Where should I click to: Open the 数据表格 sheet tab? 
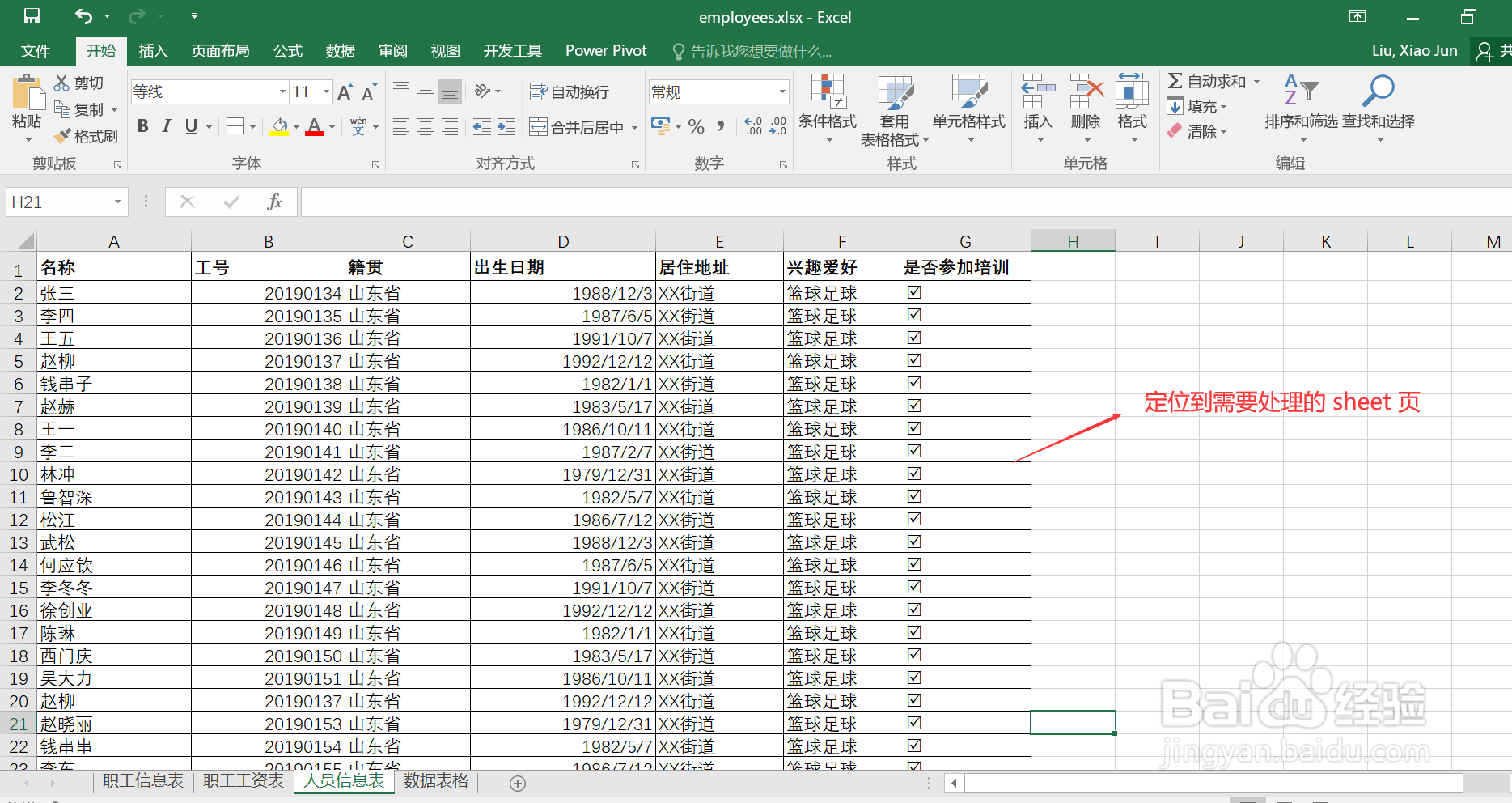click(x=436, y=781)
